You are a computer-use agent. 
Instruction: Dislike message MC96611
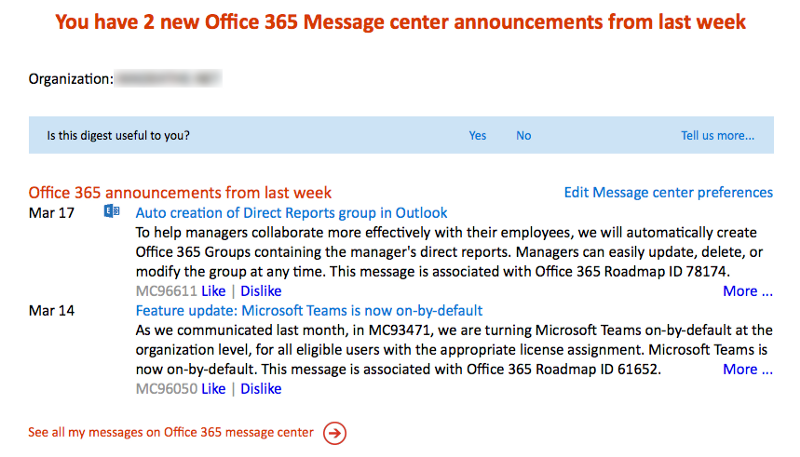261,291
